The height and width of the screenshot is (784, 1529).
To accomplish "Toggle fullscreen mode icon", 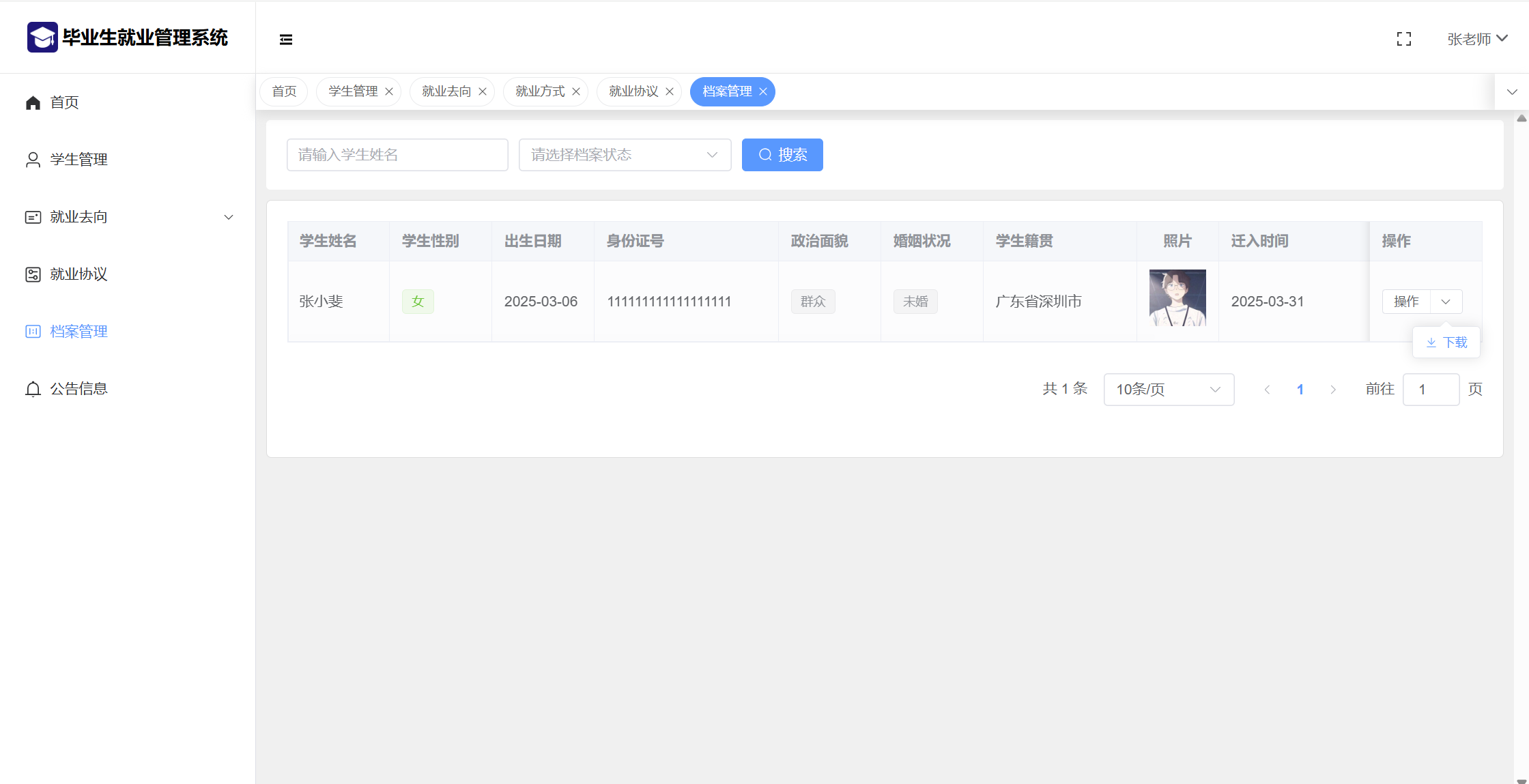I will tap(1403, 40).
